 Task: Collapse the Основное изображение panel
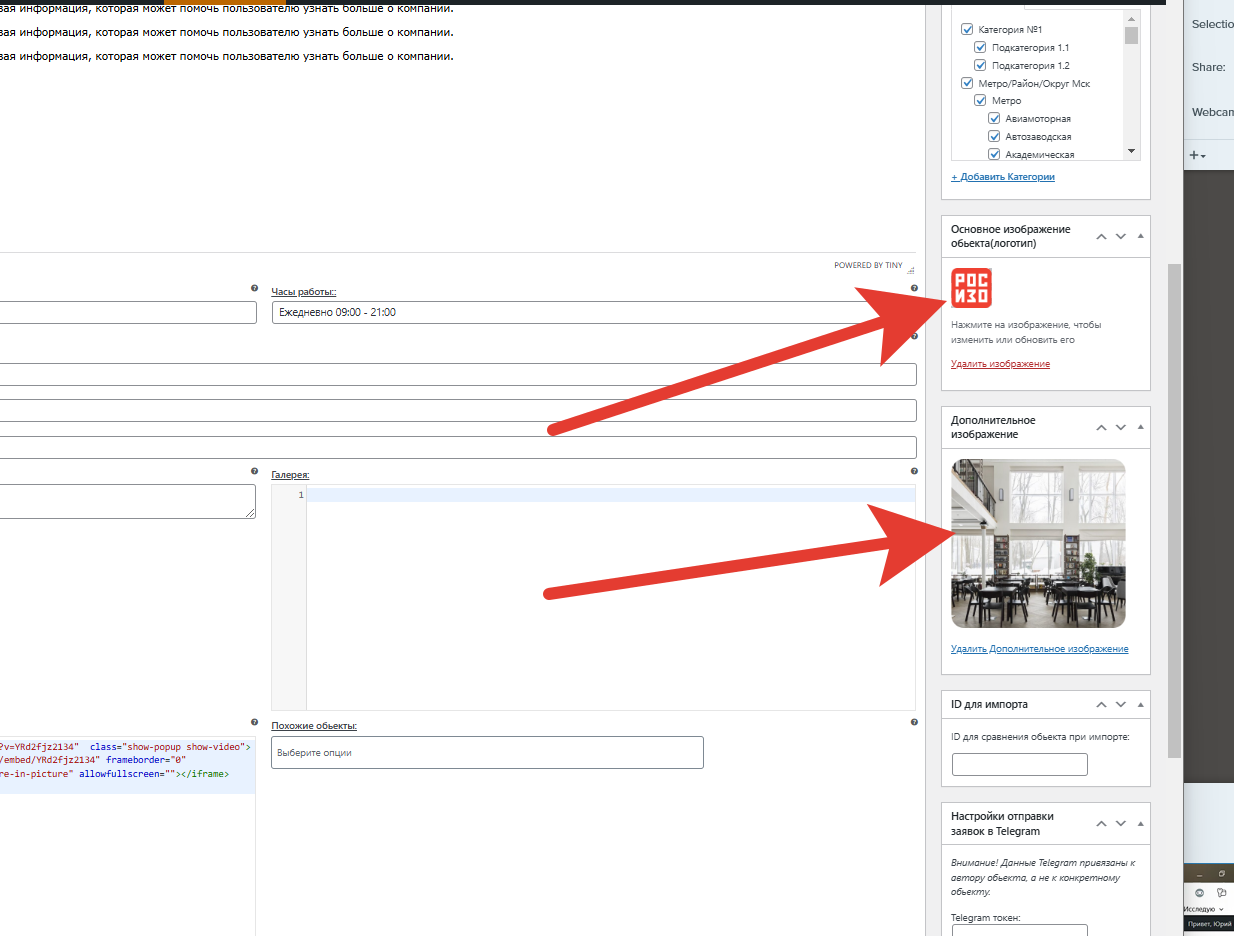click(1141, 237)
